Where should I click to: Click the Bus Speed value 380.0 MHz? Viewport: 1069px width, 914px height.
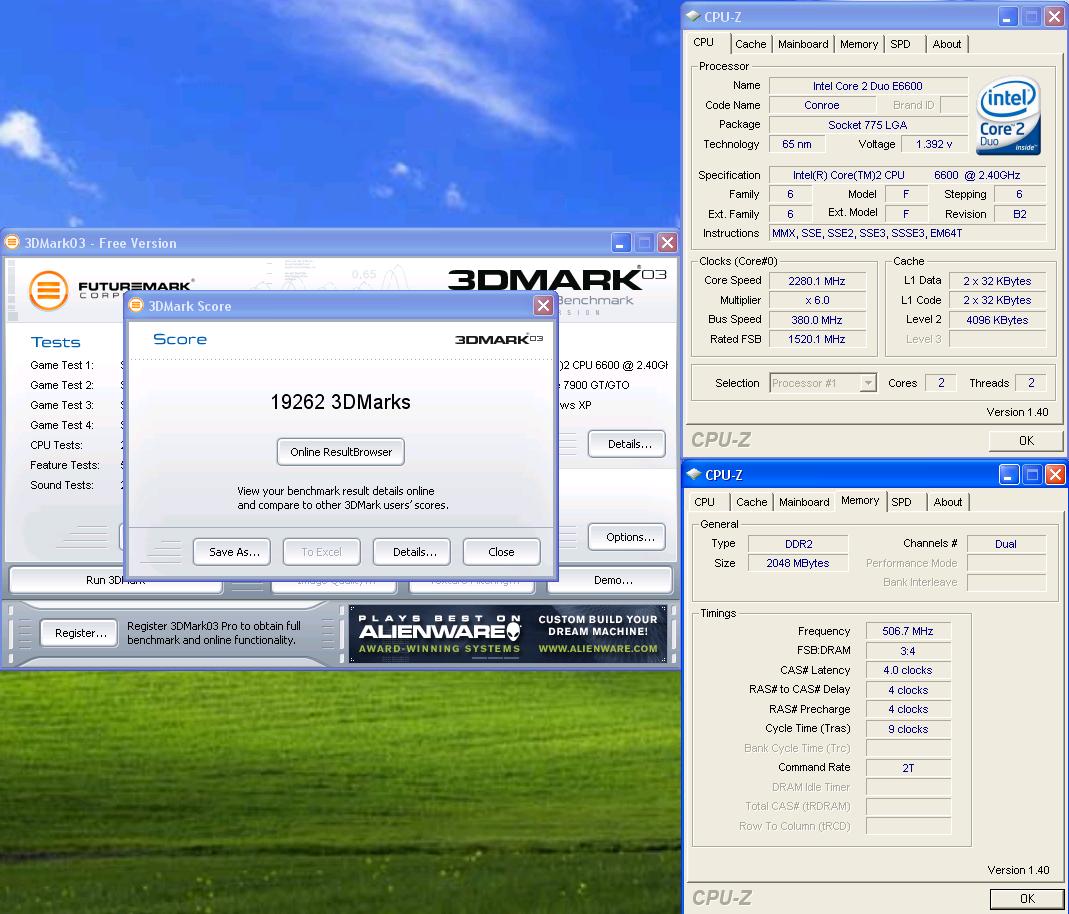coord(817,320)
